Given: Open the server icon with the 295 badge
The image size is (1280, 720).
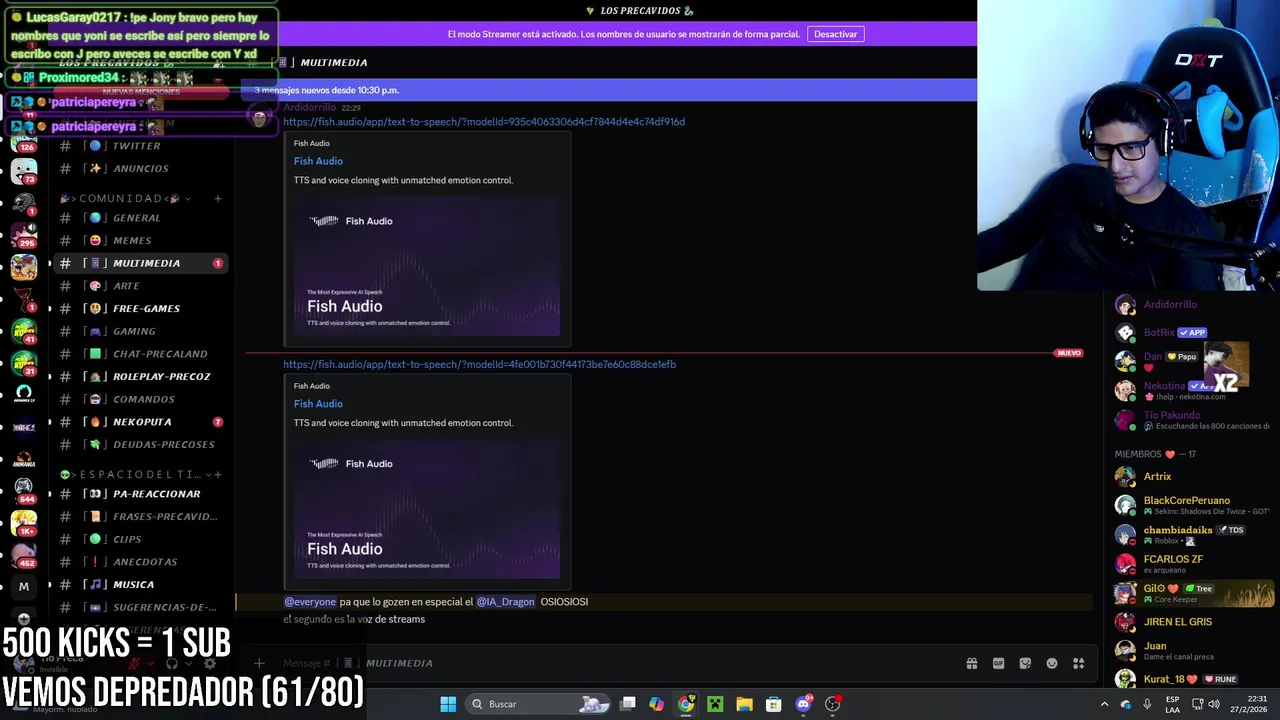Looking at the screenshot, I should (x=24, y=236).
